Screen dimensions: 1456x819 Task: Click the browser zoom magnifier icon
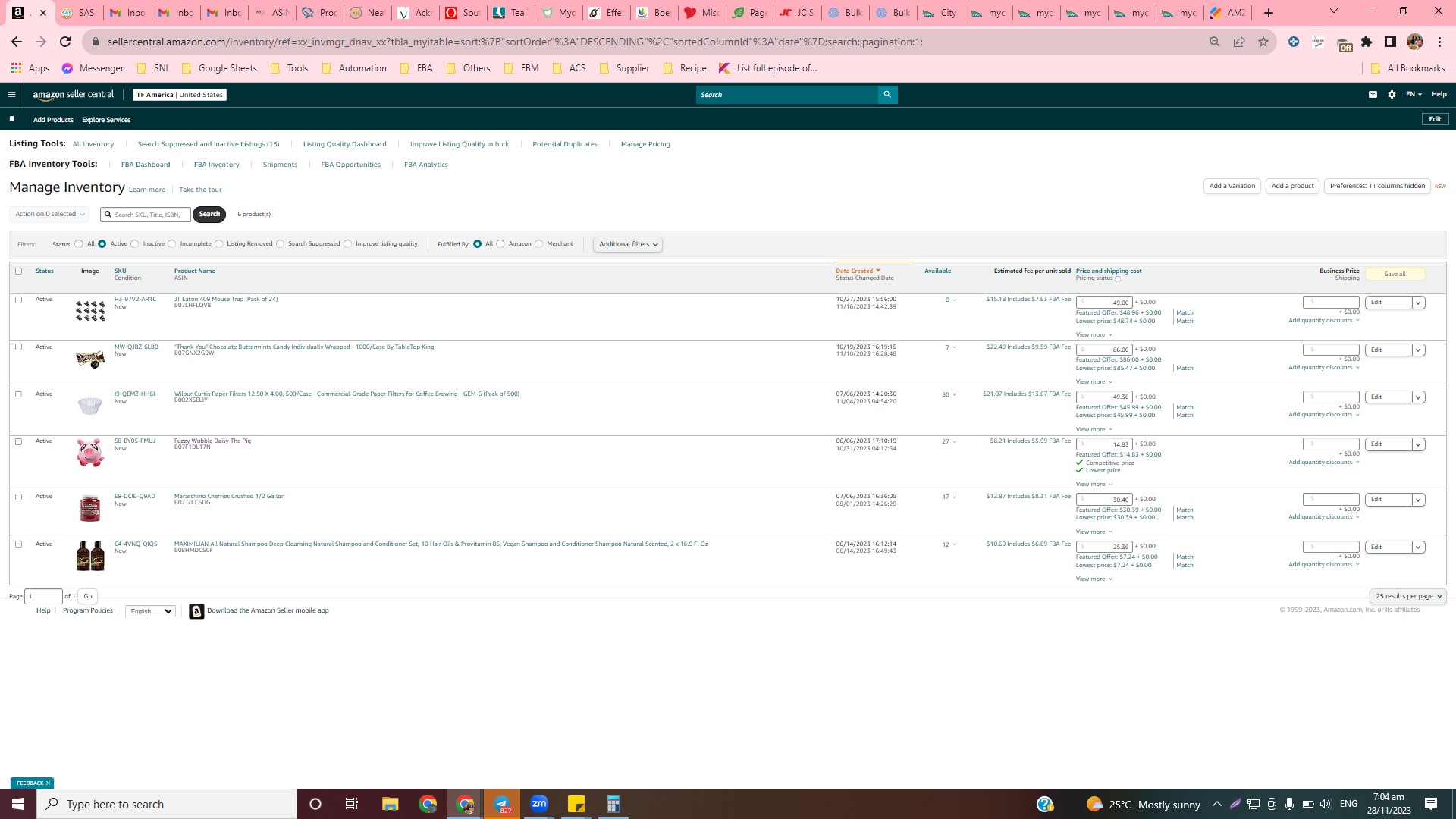[1215, 42]
